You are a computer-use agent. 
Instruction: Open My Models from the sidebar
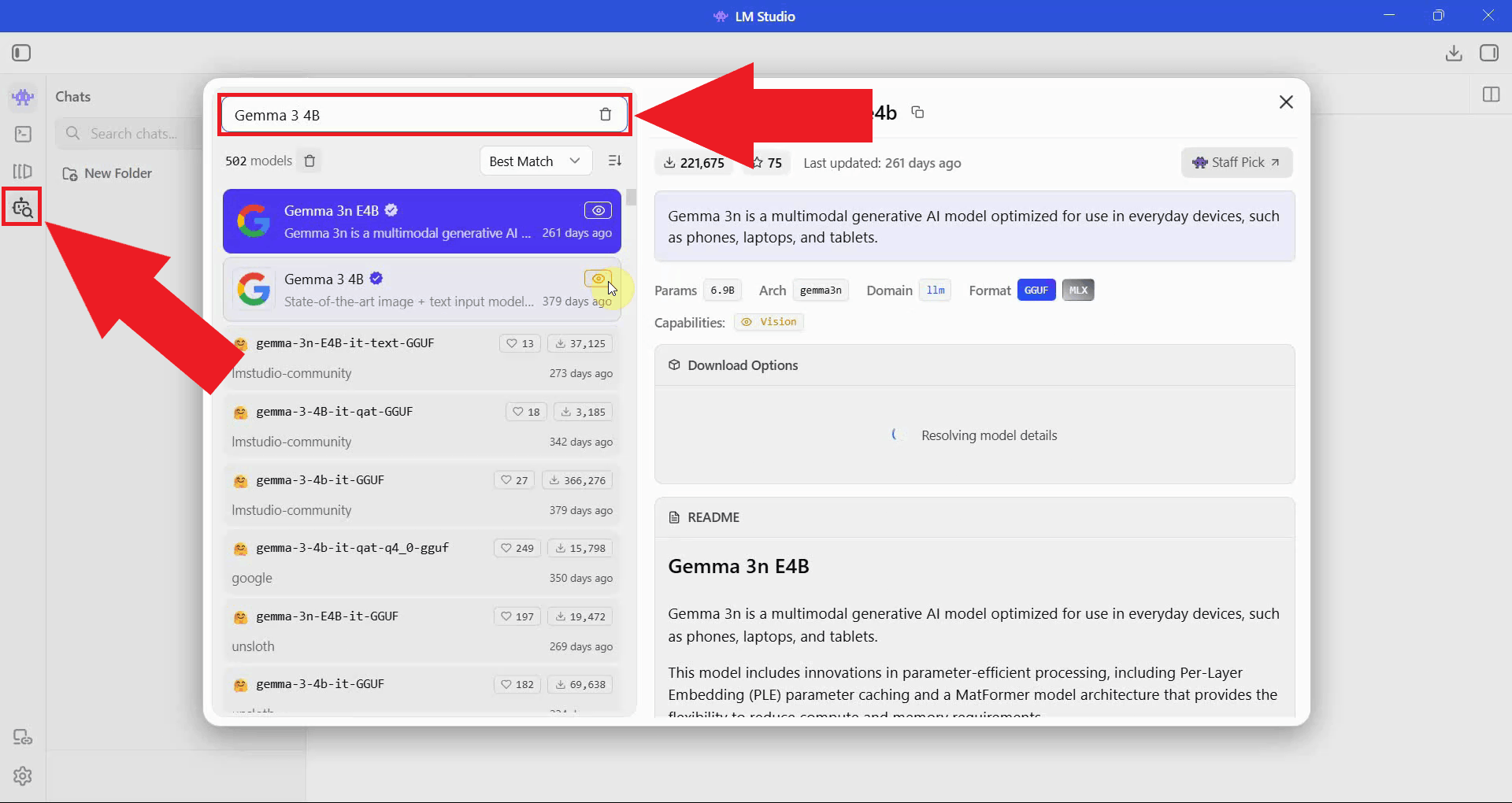click(x=21, y=171)
